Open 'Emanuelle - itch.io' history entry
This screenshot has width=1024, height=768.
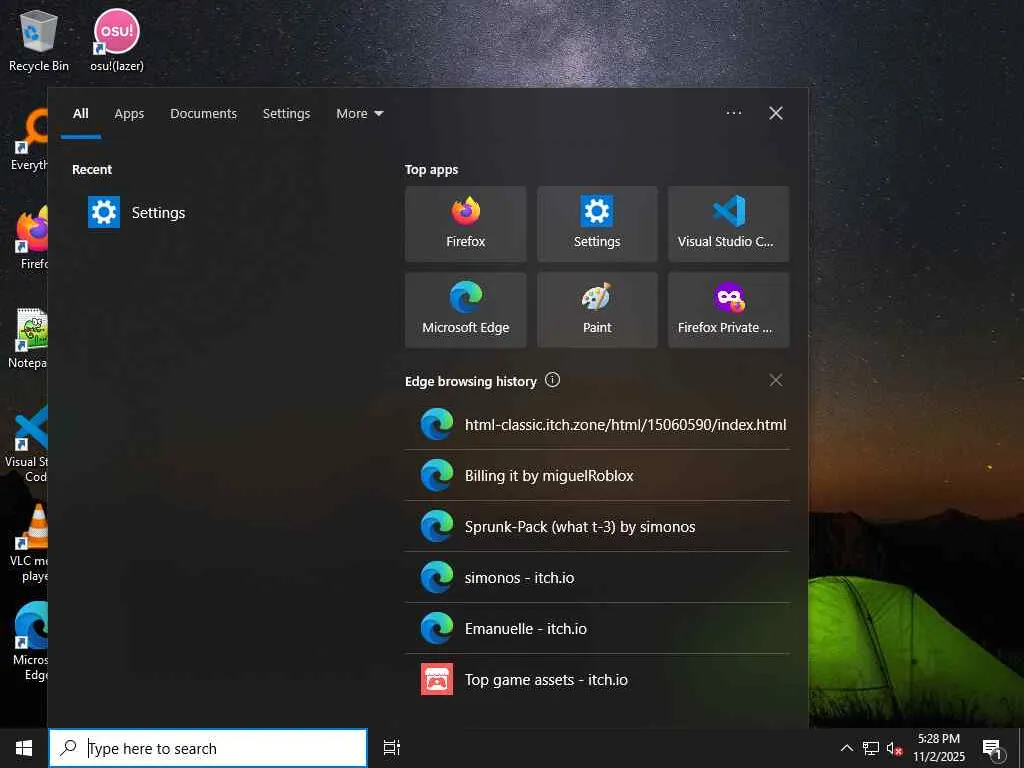pyautogui.click(x=597, y=628)
